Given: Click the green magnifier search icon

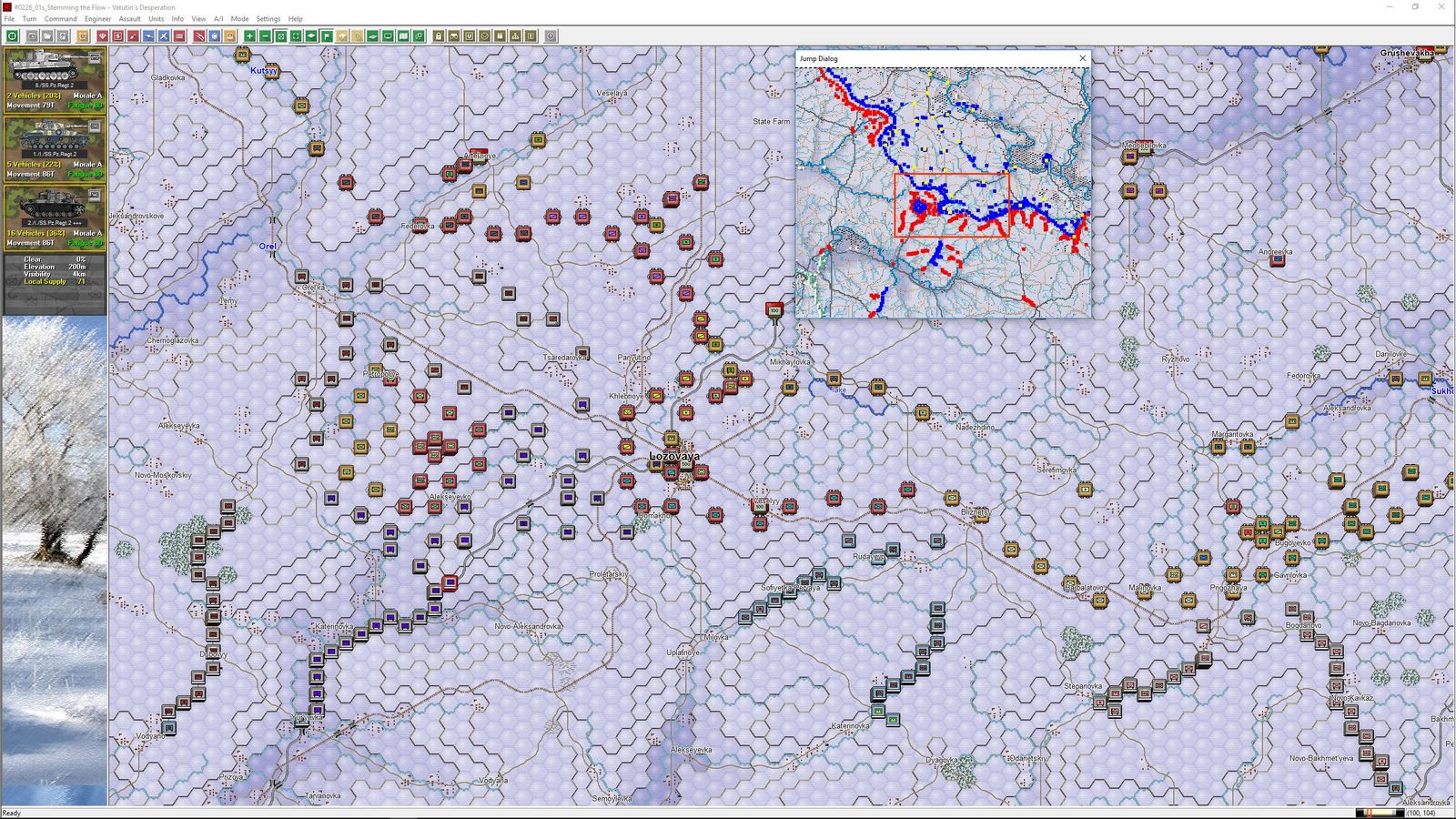Looking at the screenshot, I should click(419, 36).
